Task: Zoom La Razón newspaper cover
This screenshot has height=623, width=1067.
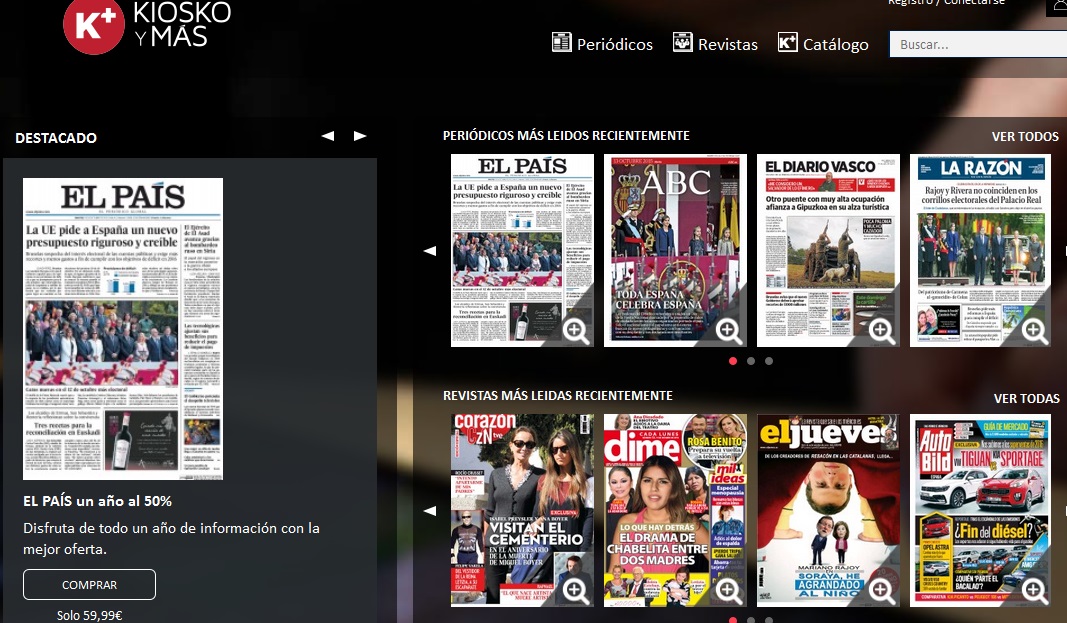Action: click(1034, 331)
